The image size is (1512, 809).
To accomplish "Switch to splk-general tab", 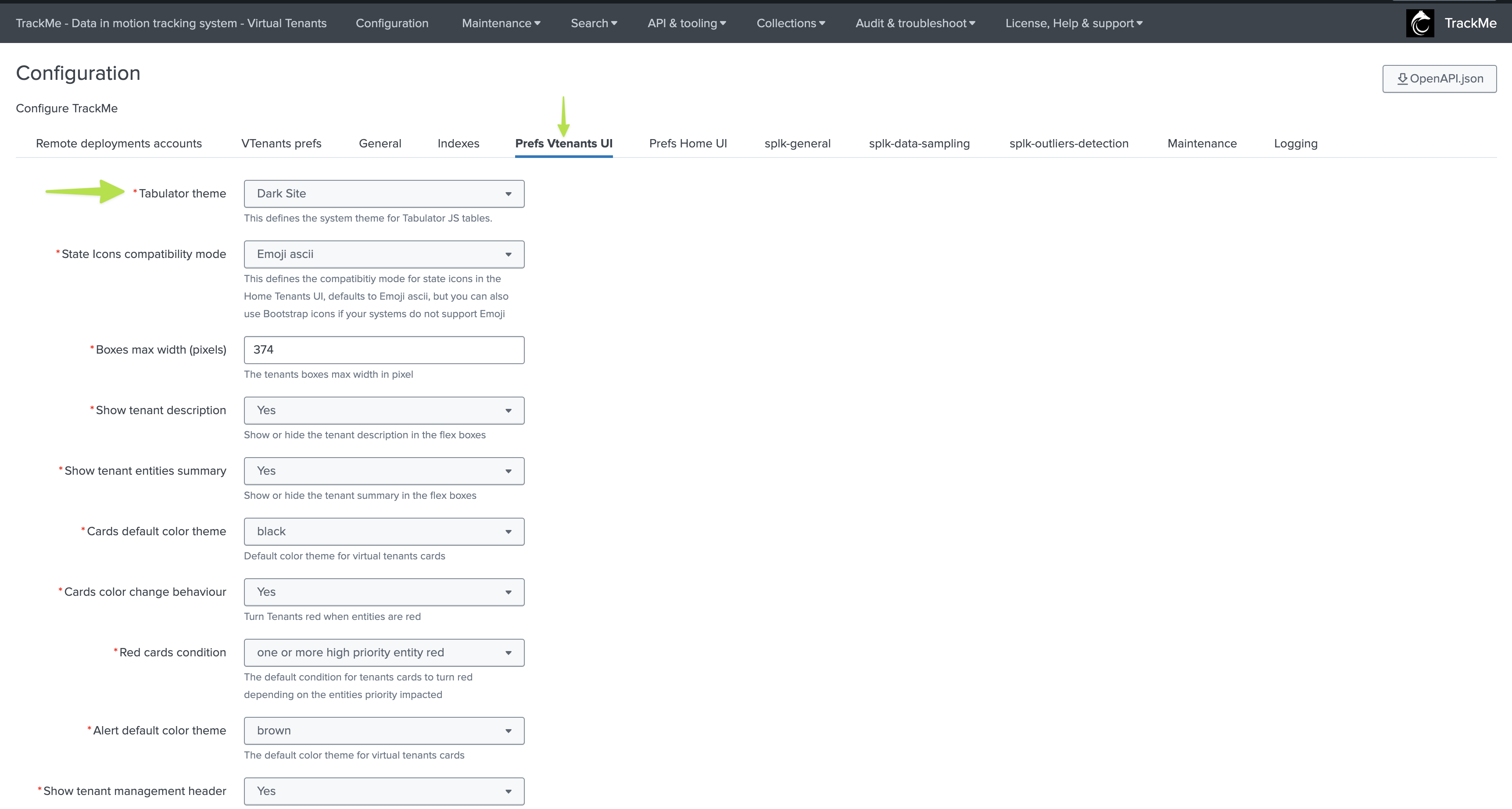I will 797,144.
